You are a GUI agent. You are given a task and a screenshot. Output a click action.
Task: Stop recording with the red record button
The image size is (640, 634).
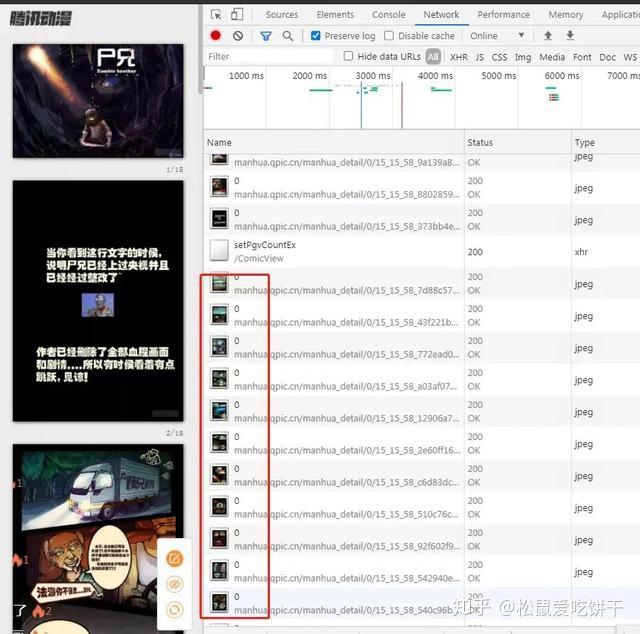tap(216, 36)
